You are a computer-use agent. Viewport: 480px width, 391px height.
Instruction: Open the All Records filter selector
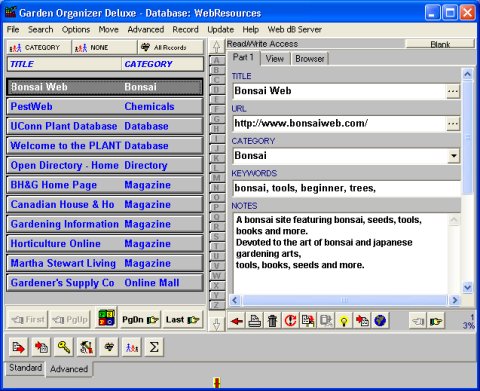[171, 48]
